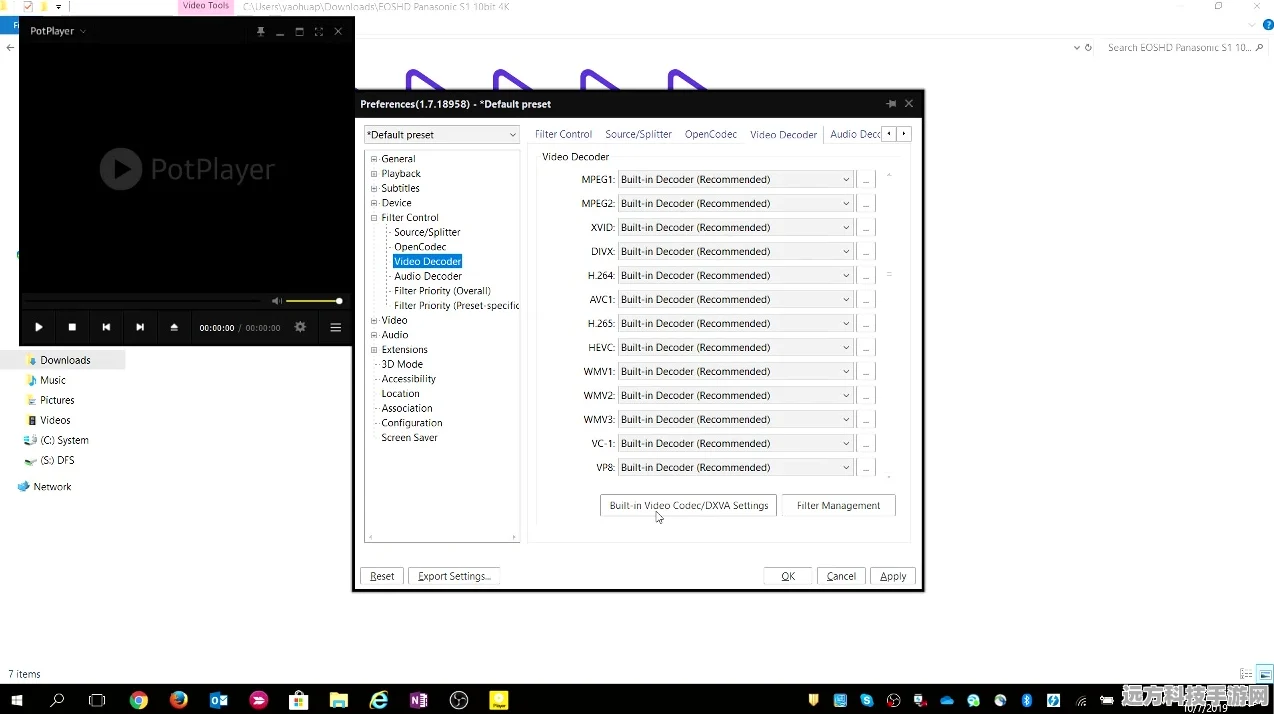Skip to the previous track in PotPlayer
Image resolution: width=1274 pixels, height=714 pixels.
point(106,327)
